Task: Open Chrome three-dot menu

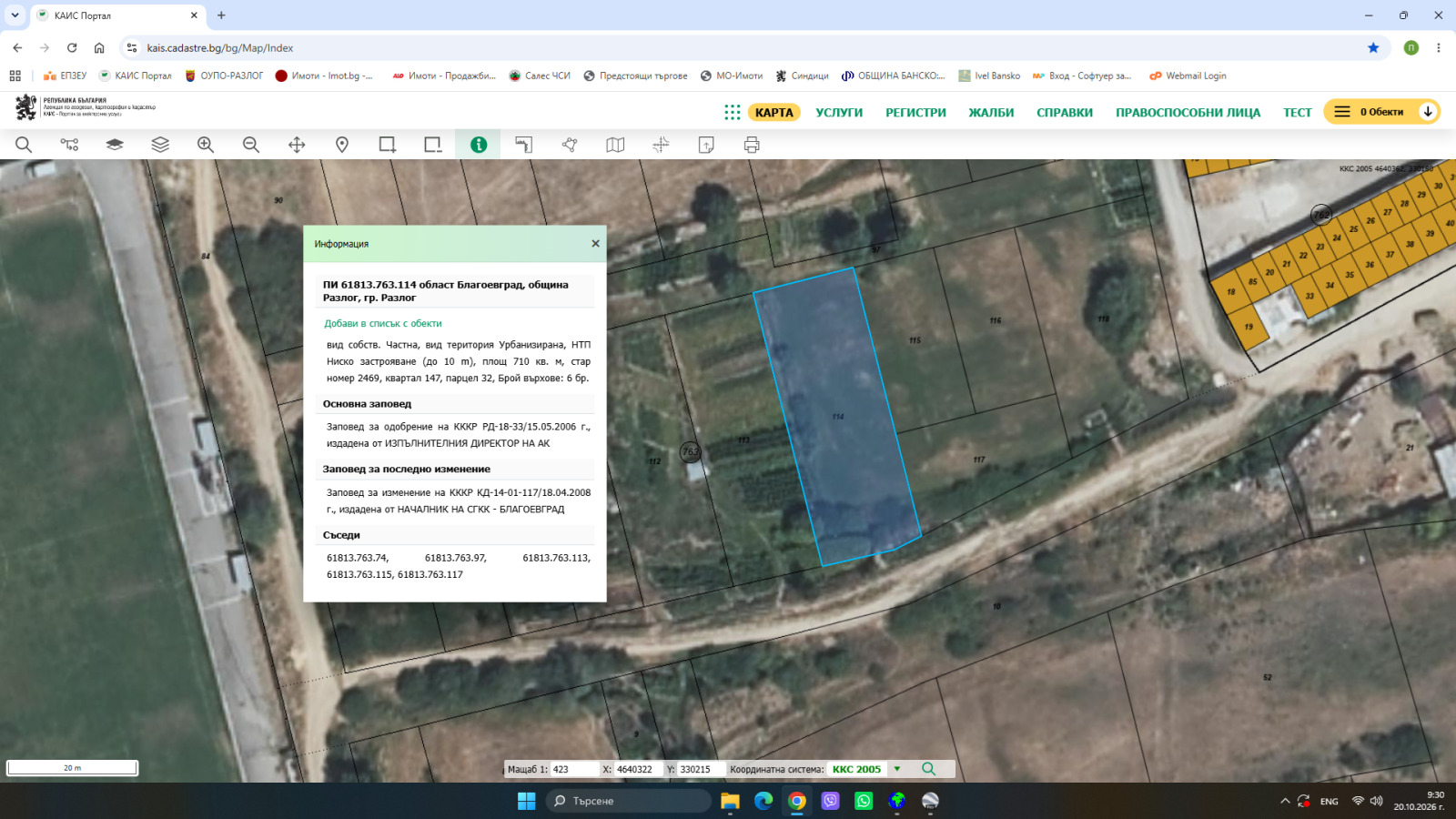Action: pos(1438,47)
